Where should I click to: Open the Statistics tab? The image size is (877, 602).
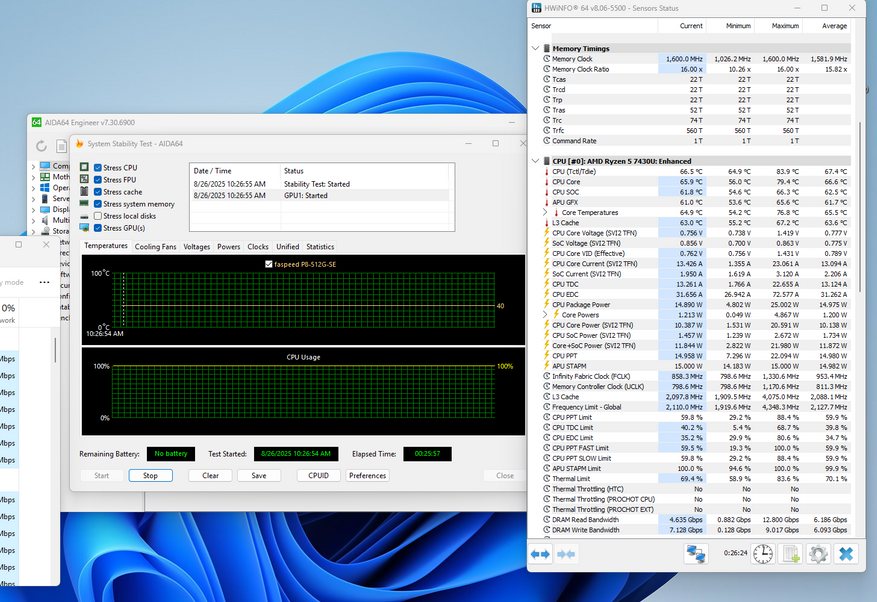coord(320,246)
